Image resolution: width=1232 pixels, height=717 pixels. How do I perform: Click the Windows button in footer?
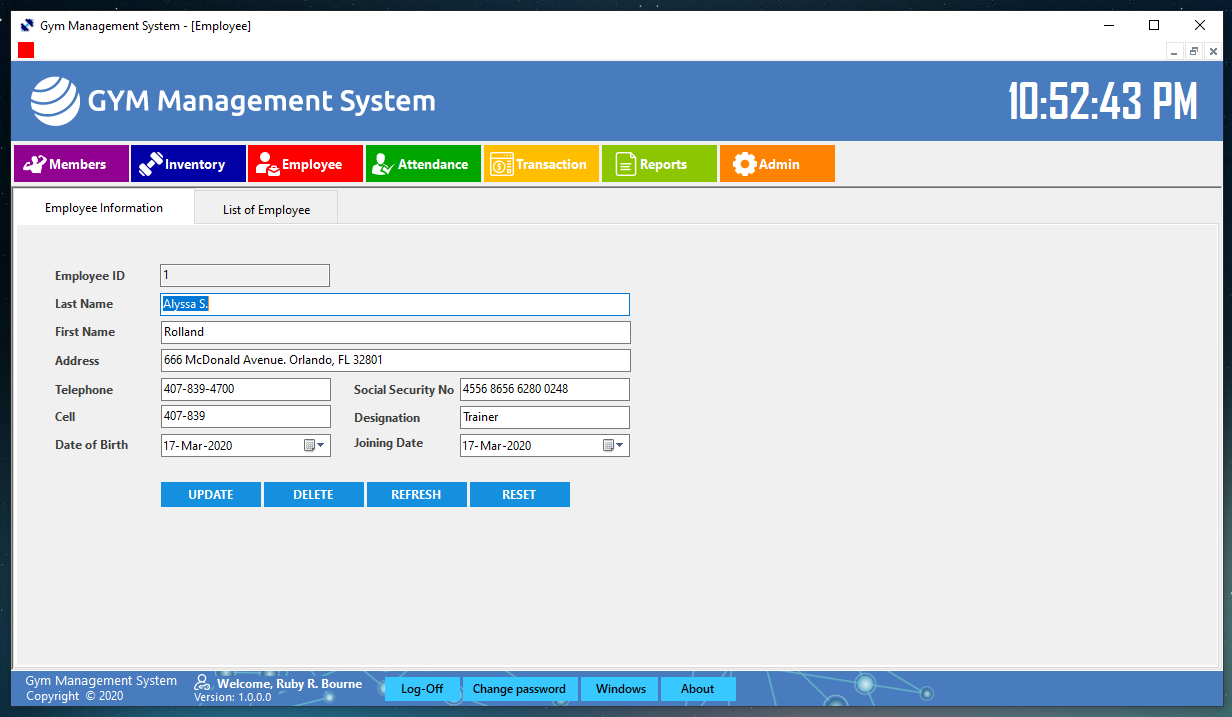click(621, 689)
